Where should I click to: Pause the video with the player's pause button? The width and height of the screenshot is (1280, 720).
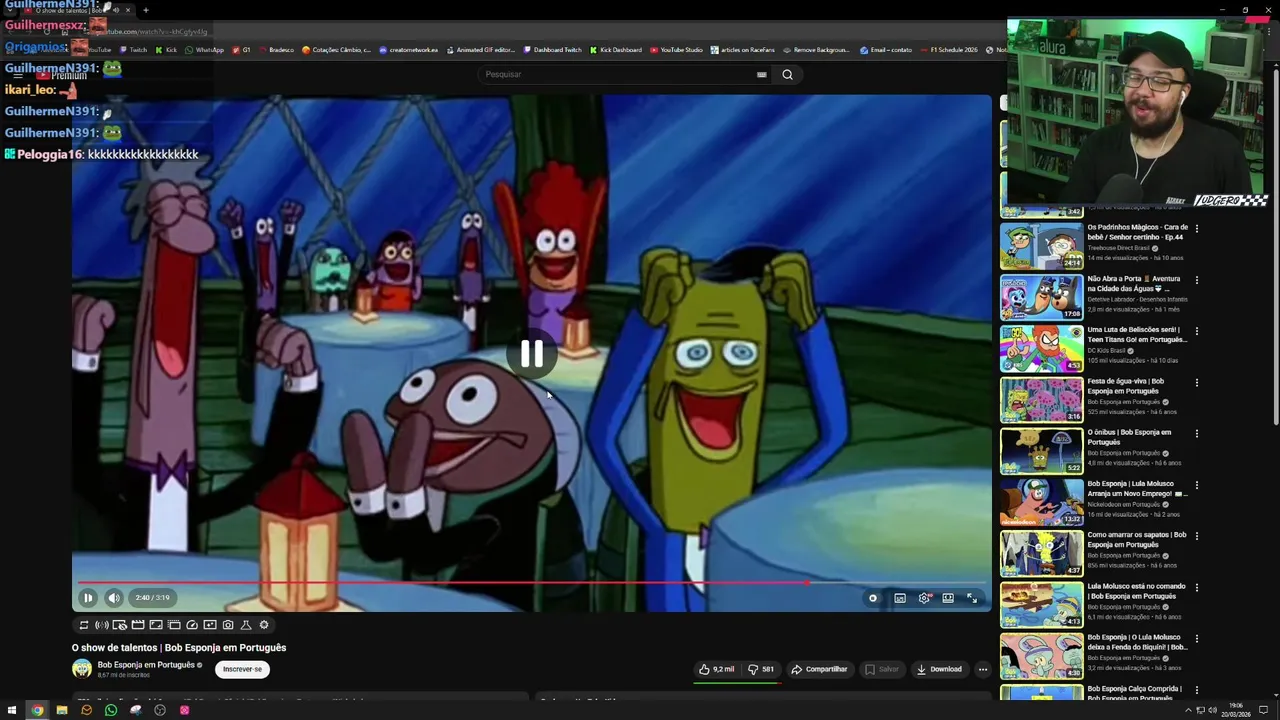tap(88, 598)
